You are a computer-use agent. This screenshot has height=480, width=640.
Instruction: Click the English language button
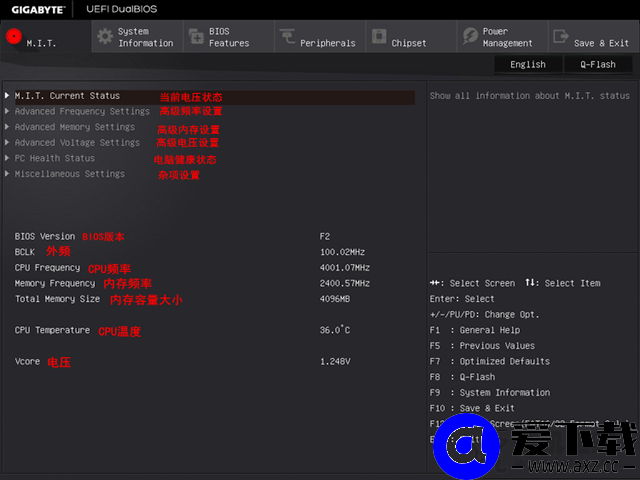coord(528,64)
